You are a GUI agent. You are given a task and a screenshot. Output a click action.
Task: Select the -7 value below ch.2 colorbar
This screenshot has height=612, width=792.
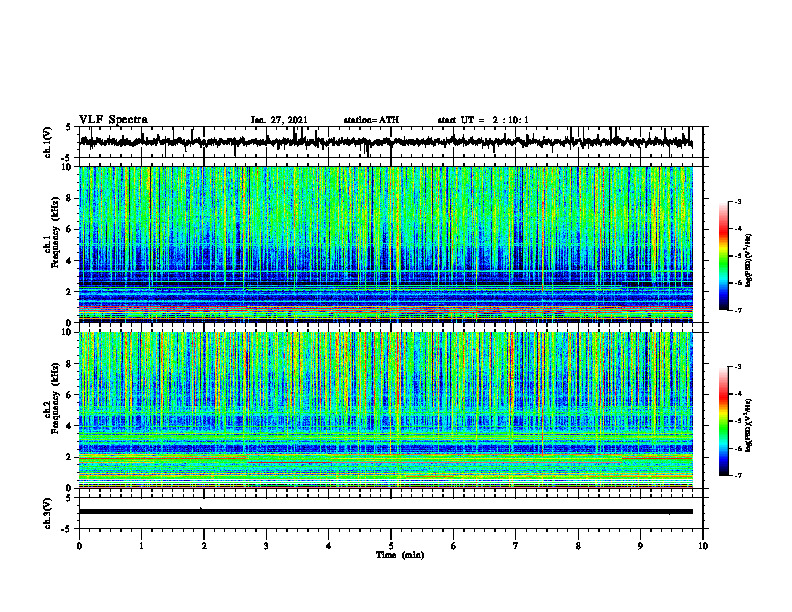(x=737, y=475)
